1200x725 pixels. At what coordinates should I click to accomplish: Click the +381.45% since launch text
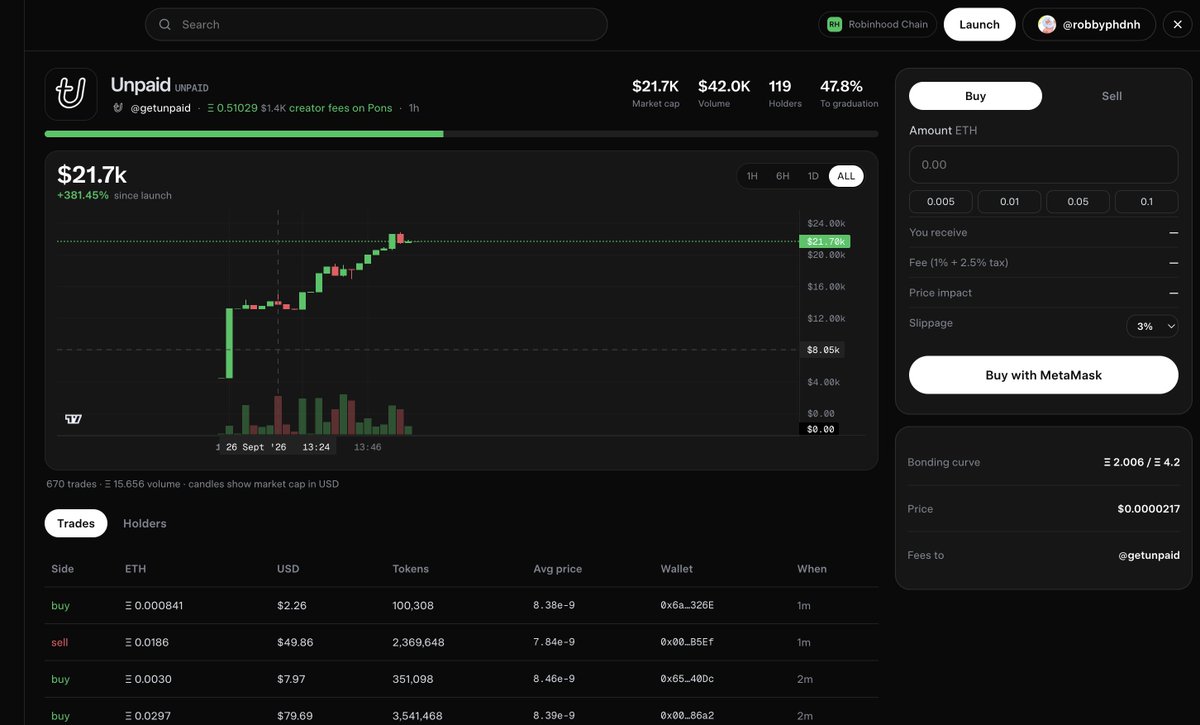pyautogui.click(x=114, y=195)
